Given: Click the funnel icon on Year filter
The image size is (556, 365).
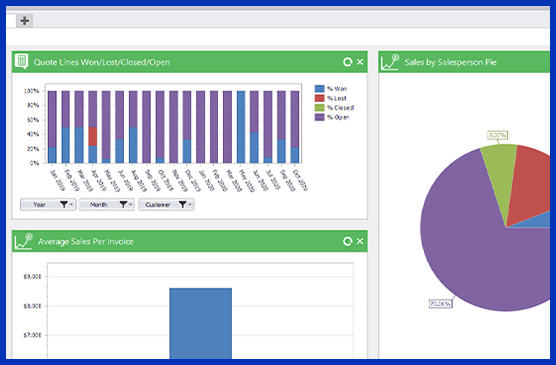Looking at the screenshot, I should pyautogui.click(x=64, y=205).
